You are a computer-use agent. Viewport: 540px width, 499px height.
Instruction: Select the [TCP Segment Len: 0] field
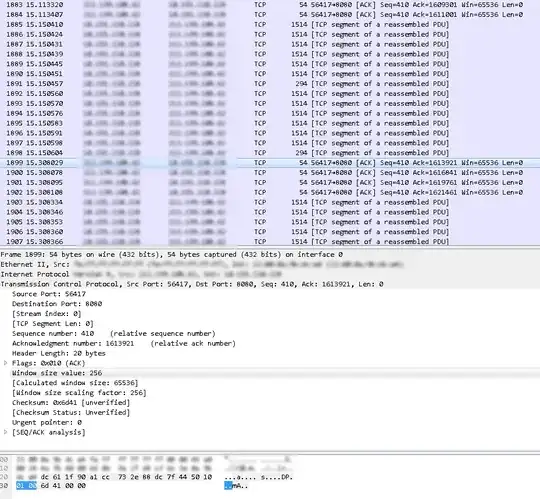tap(53, 324)
